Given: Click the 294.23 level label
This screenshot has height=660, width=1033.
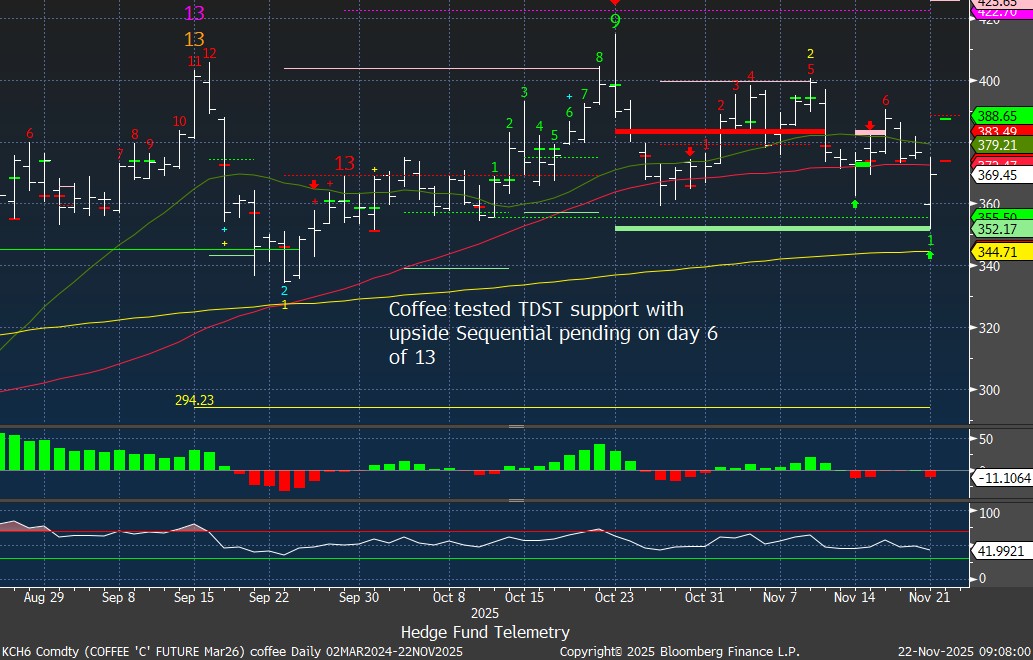Looking at the screenshot, I should (x=195, y=400).
